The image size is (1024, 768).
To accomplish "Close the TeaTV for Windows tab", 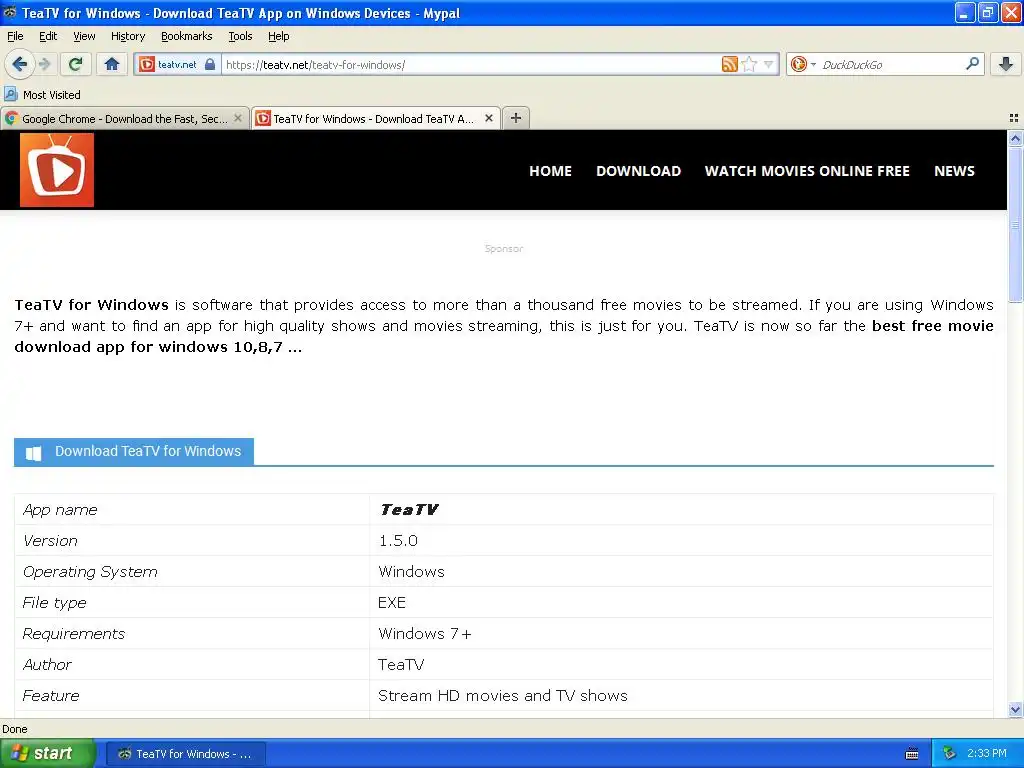I will coord(488,118).
